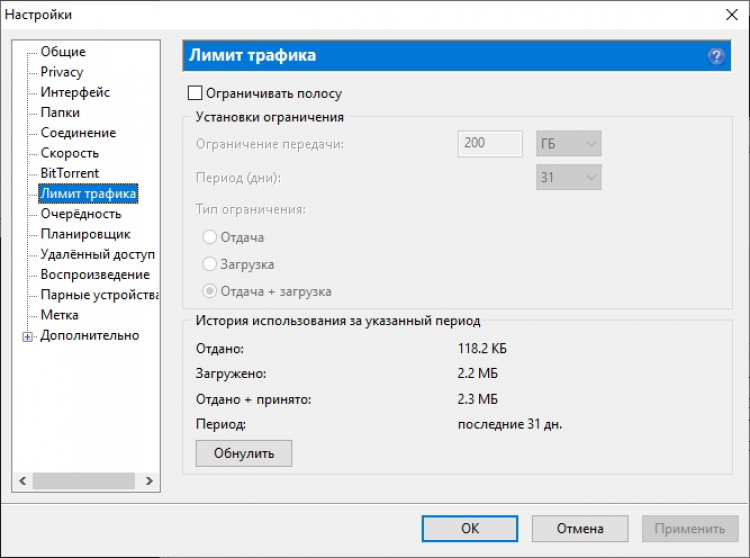Click the right scroll arrow in sidebar

click(149, 481)
